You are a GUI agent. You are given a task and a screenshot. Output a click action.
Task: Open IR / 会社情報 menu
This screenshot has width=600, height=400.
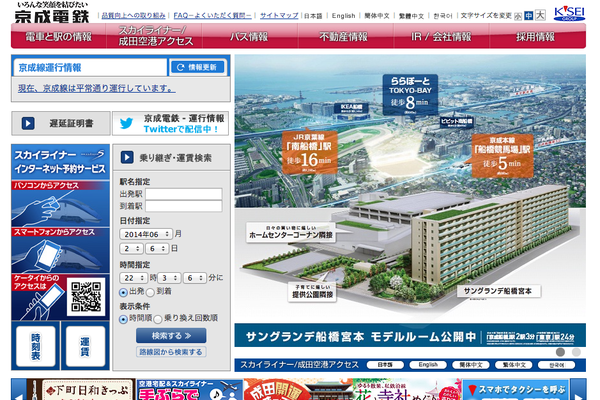pyautogui.click(x=442, y=36)
